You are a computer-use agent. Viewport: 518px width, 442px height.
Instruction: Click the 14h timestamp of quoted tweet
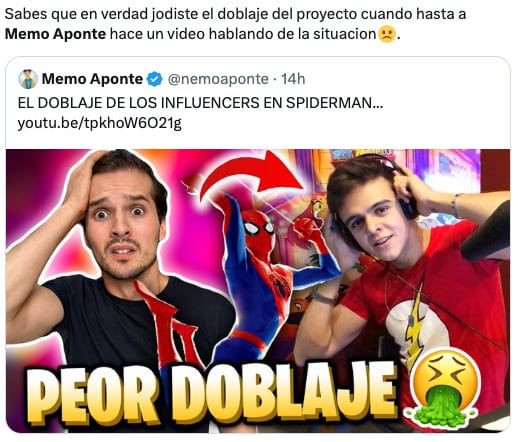tap(293, 79)
